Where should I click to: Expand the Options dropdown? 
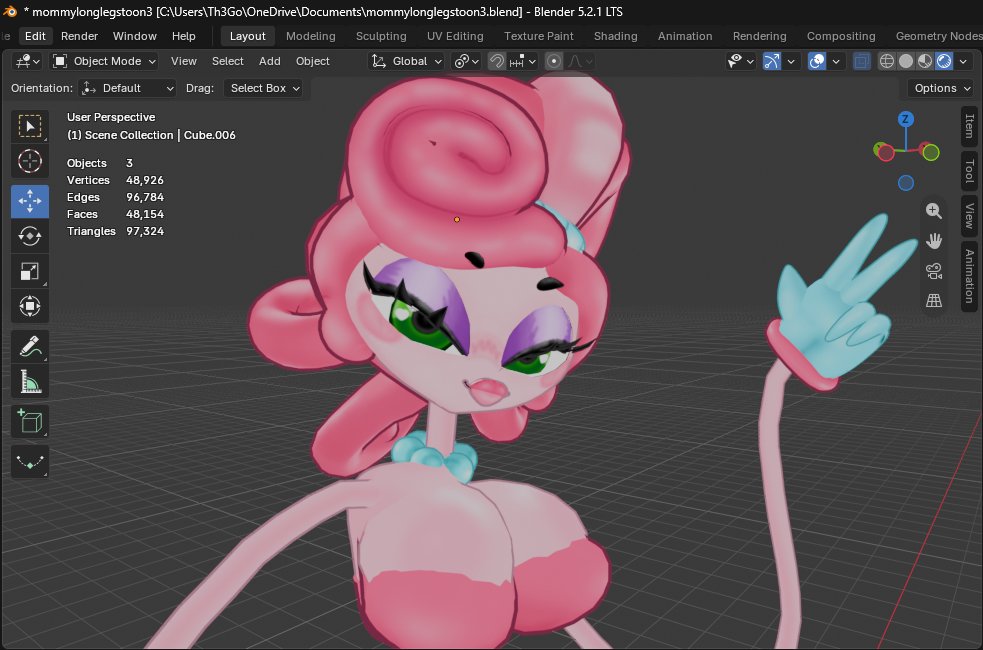pos(941,88)
